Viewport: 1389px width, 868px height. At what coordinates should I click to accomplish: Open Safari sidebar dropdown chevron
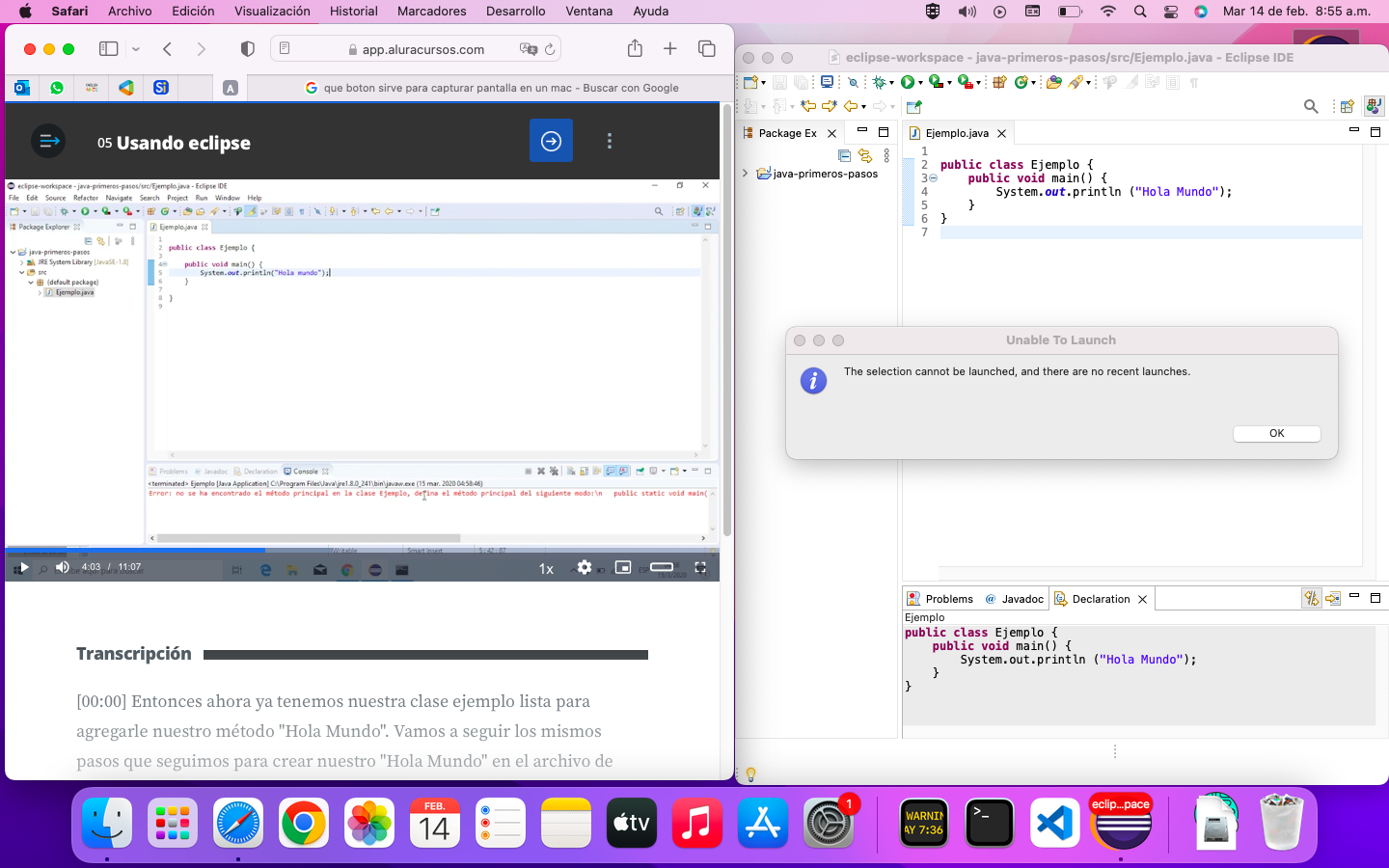(136, 48)
